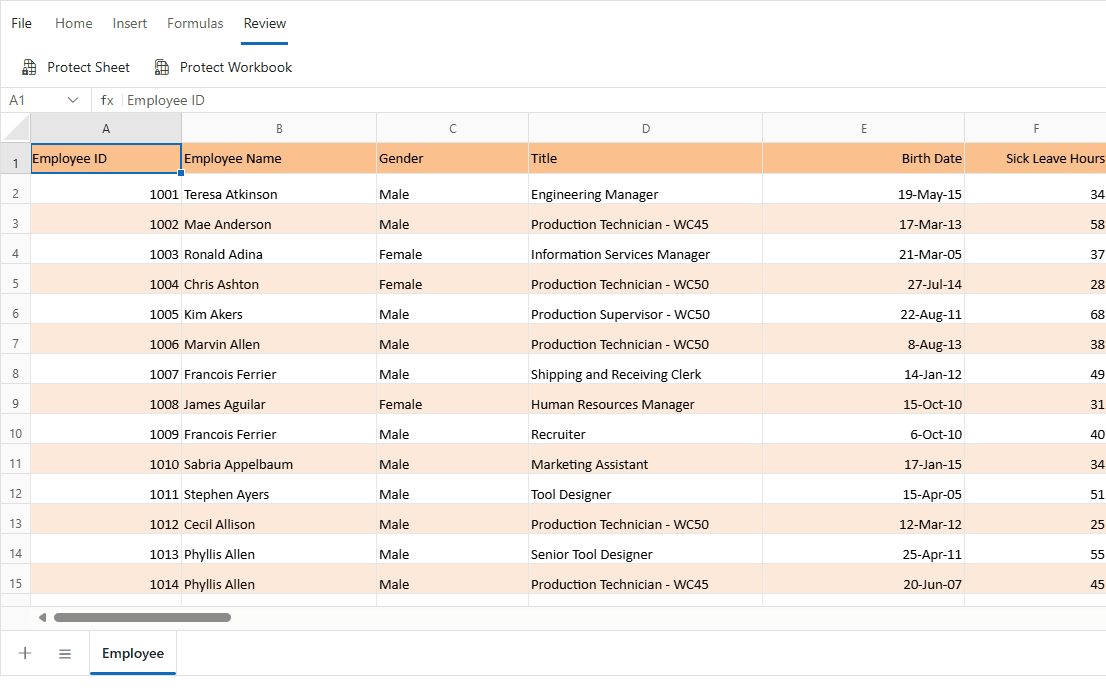Viewport: 1106px width, 688px height.
Task: Open the list all sheets icon
Action: [65, 653]
